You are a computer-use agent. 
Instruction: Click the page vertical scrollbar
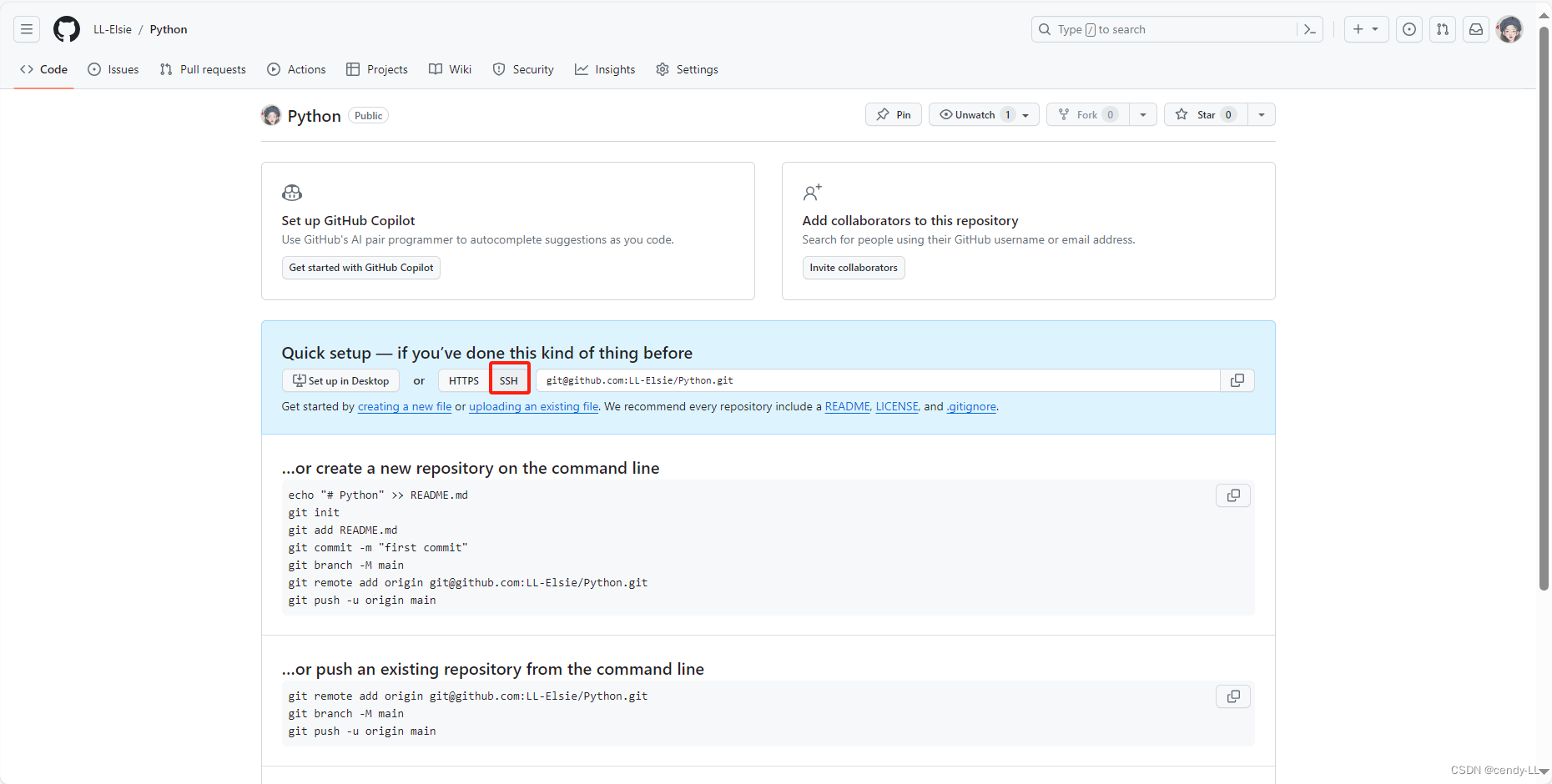1544,309
